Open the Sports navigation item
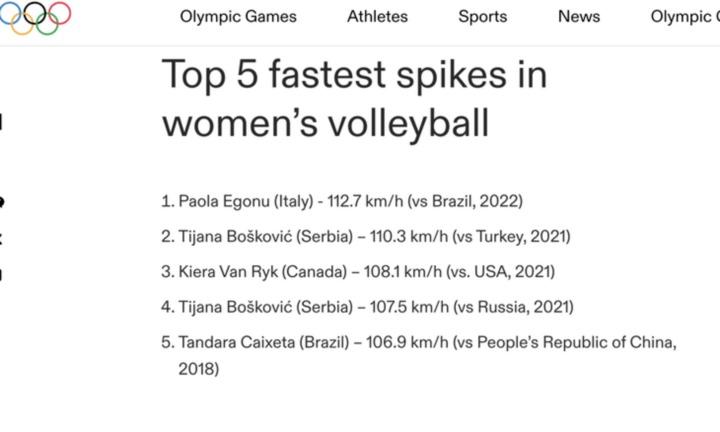The width and height of the screenshot is (720, 432). point(482,16)
